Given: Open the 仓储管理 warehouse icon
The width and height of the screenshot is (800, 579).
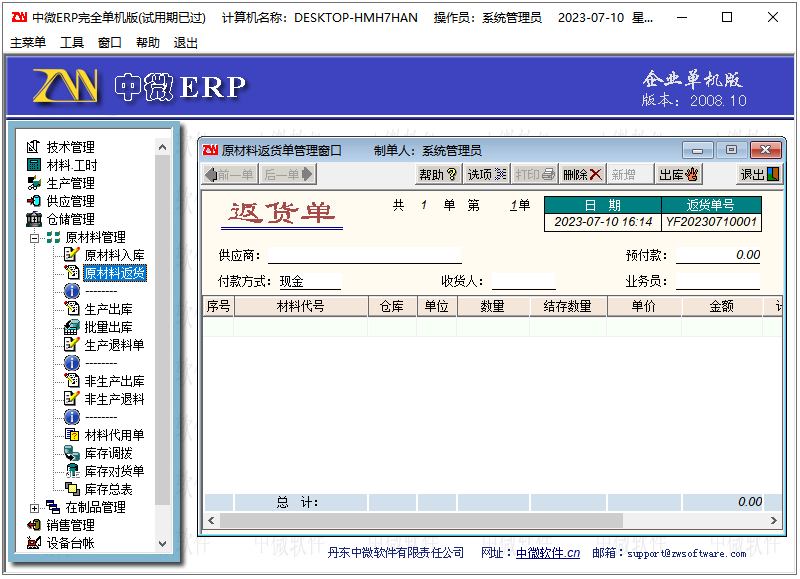Looking at the screenshot, I should [34, 219].
